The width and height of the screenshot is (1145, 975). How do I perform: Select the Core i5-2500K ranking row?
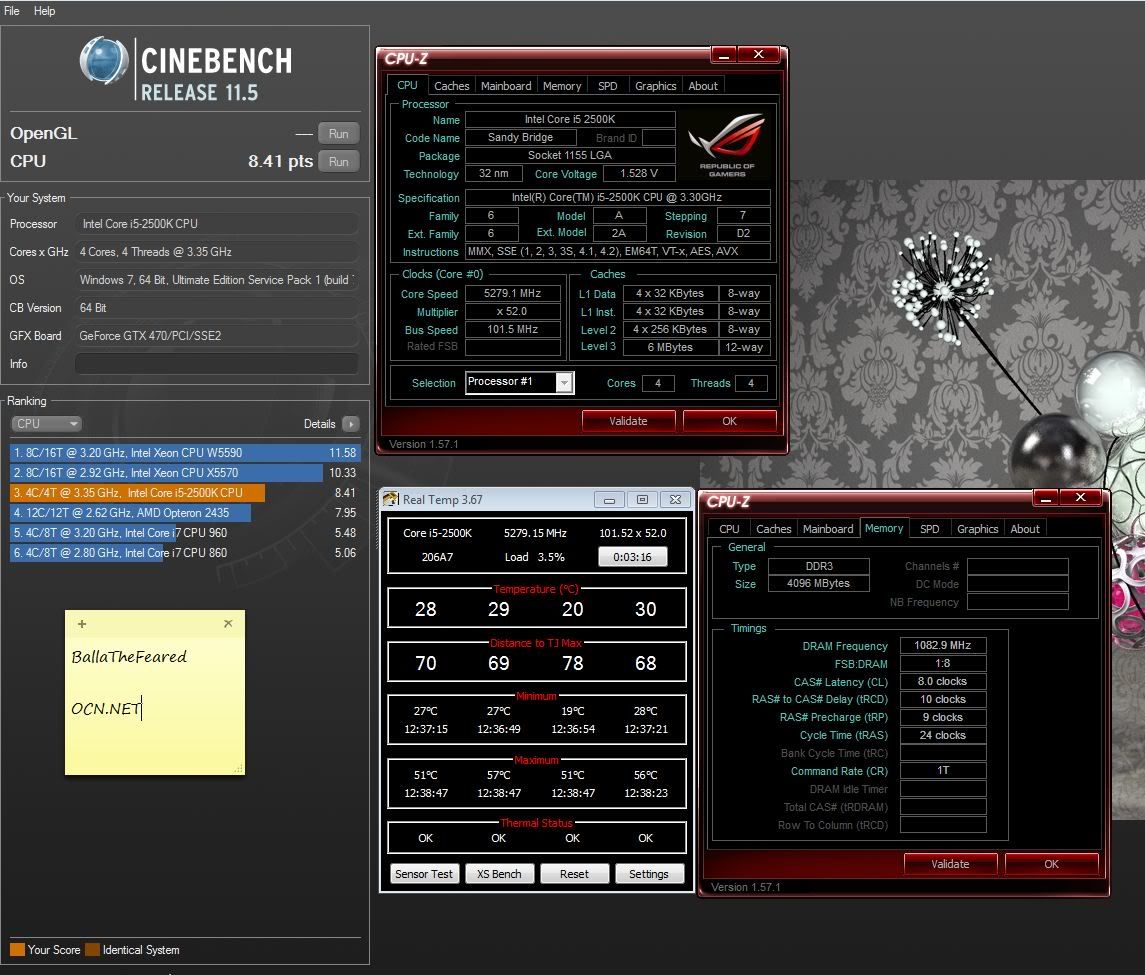185,493
